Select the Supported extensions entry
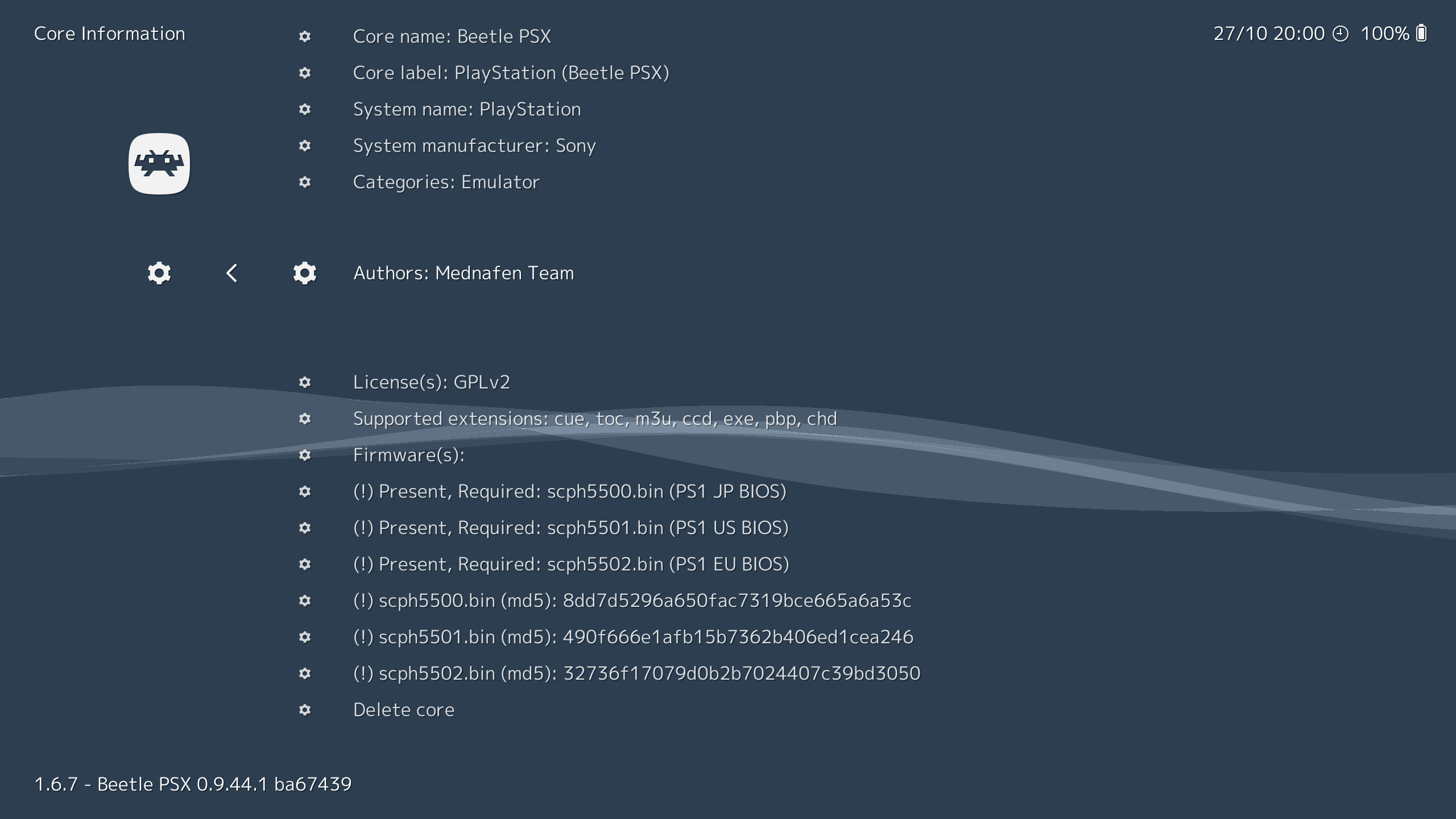Screen dimensions: 1456x819 pyautogui.click(x=595, y=419)
